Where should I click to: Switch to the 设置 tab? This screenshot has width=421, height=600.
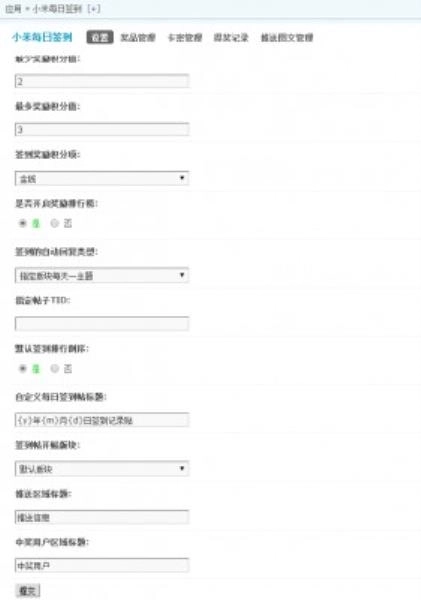coord(100,37)
